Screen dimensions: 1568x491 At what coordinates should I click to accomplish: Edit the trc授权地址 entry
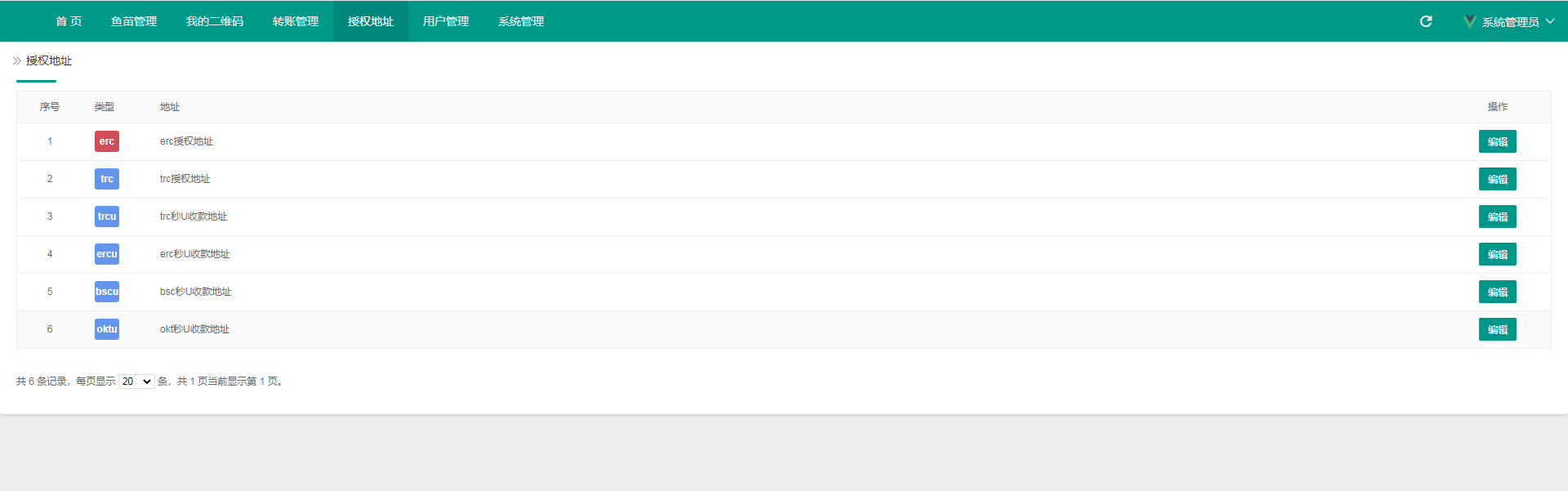1497,179
